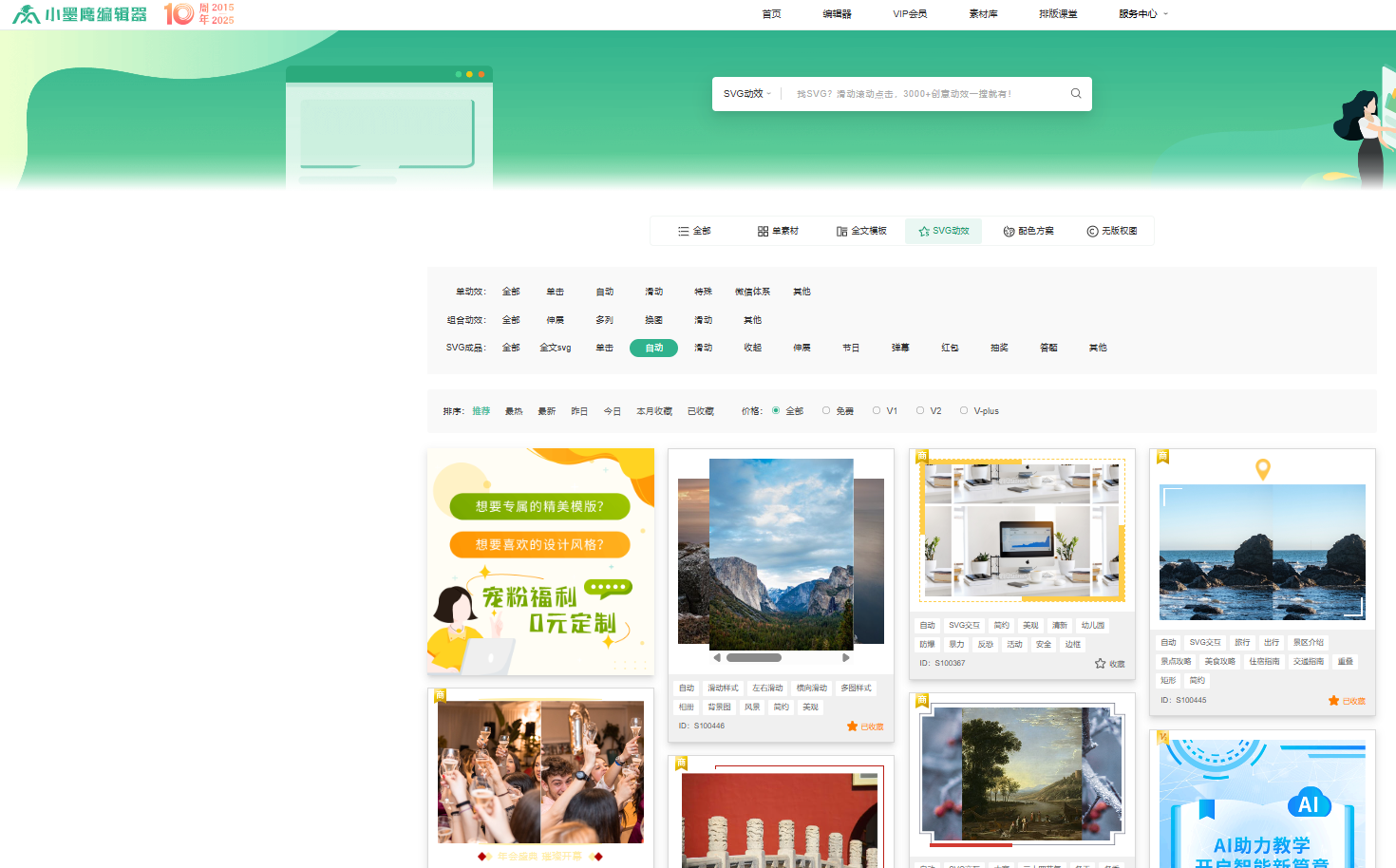
Task: Click the 收藏 star on card S100367
Action: pyautogui.click(x=1101, y=664)
